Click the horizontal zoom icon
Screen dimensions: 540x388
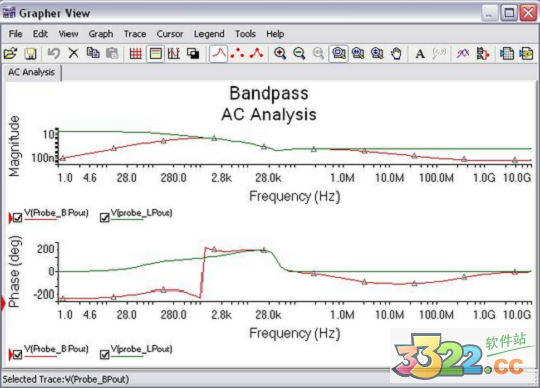(x=358, y=54)
